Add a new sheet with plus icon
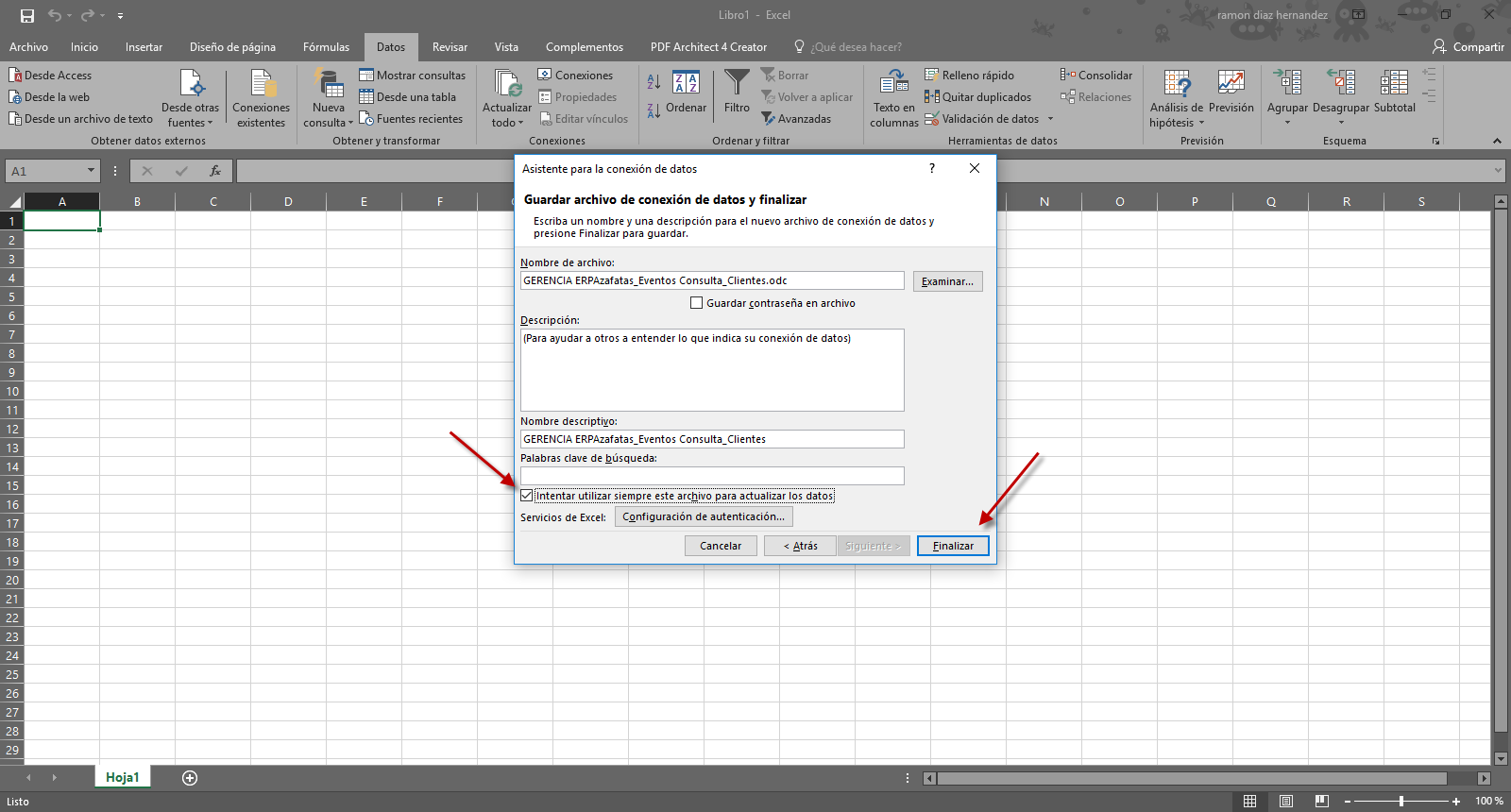Viewport: 1511px width, 812px height. coord(190,778)
